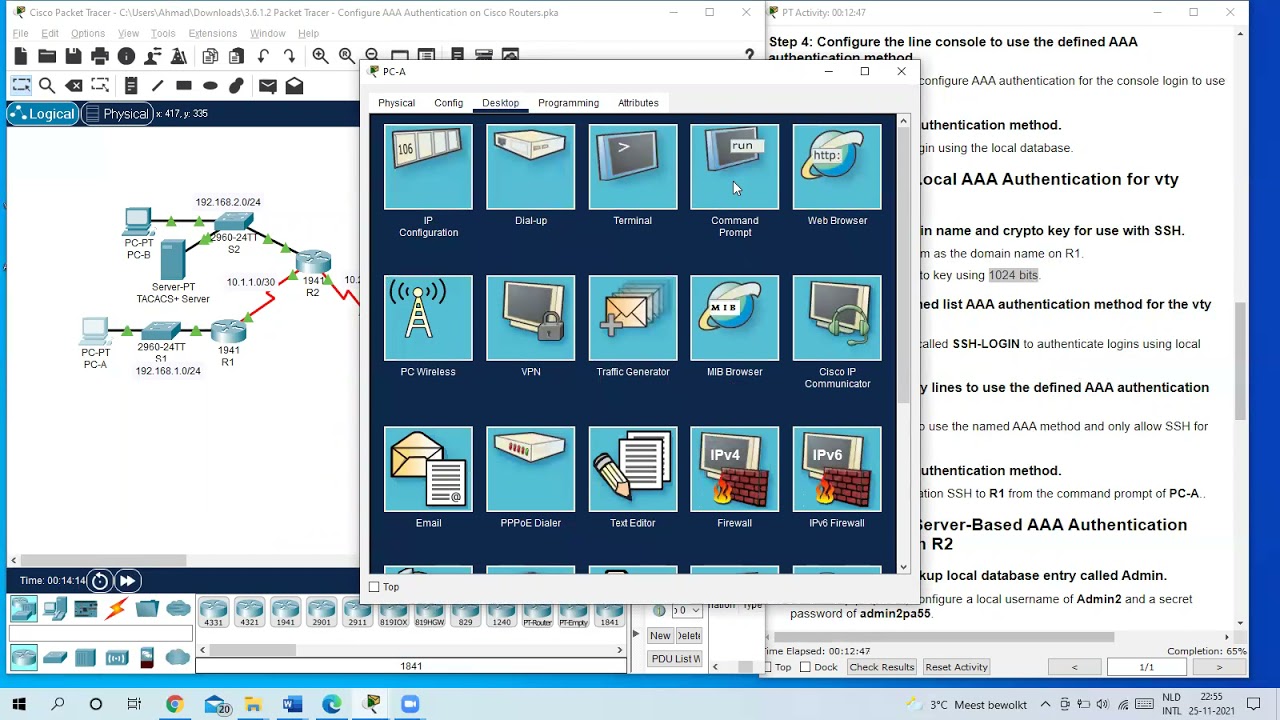Open Google Chrome from the taskbar
Image resolution: width=1280 pixels, height=720 pixels.
coord(175,704)
